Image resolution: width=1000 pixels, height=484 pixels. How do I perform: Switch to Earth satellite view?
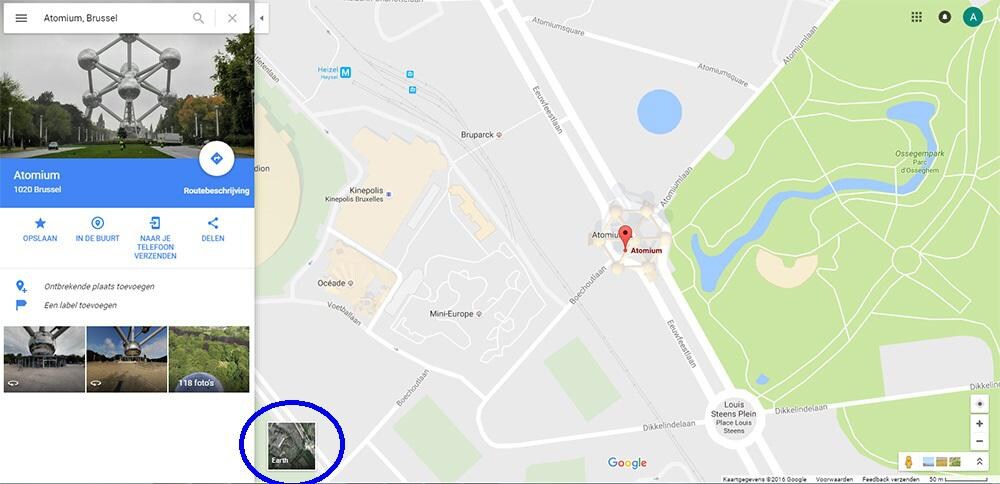291,445
